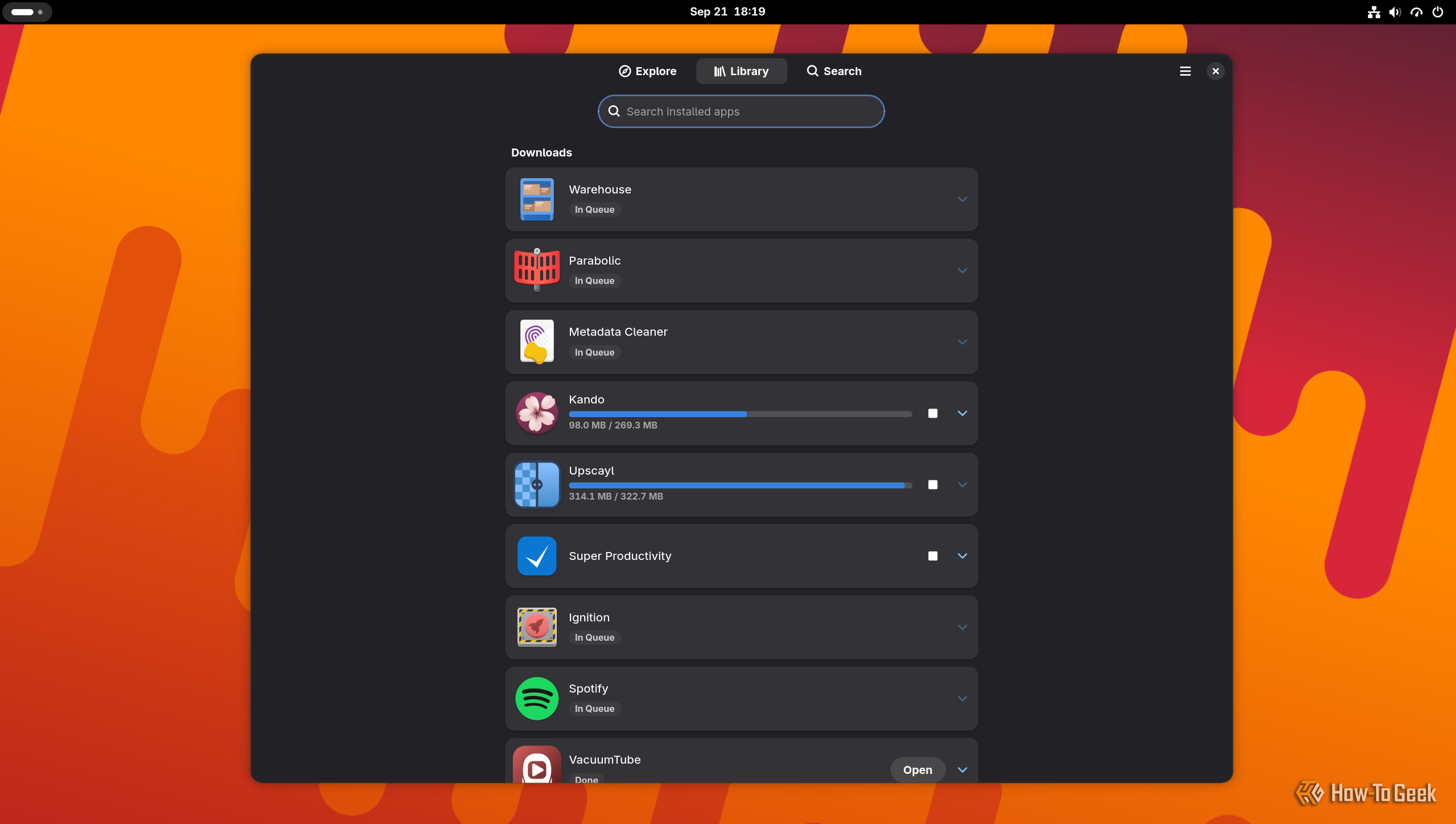Expand the Ignition download row
Viewport: 1456px width, 824px height.
(962, 627)
